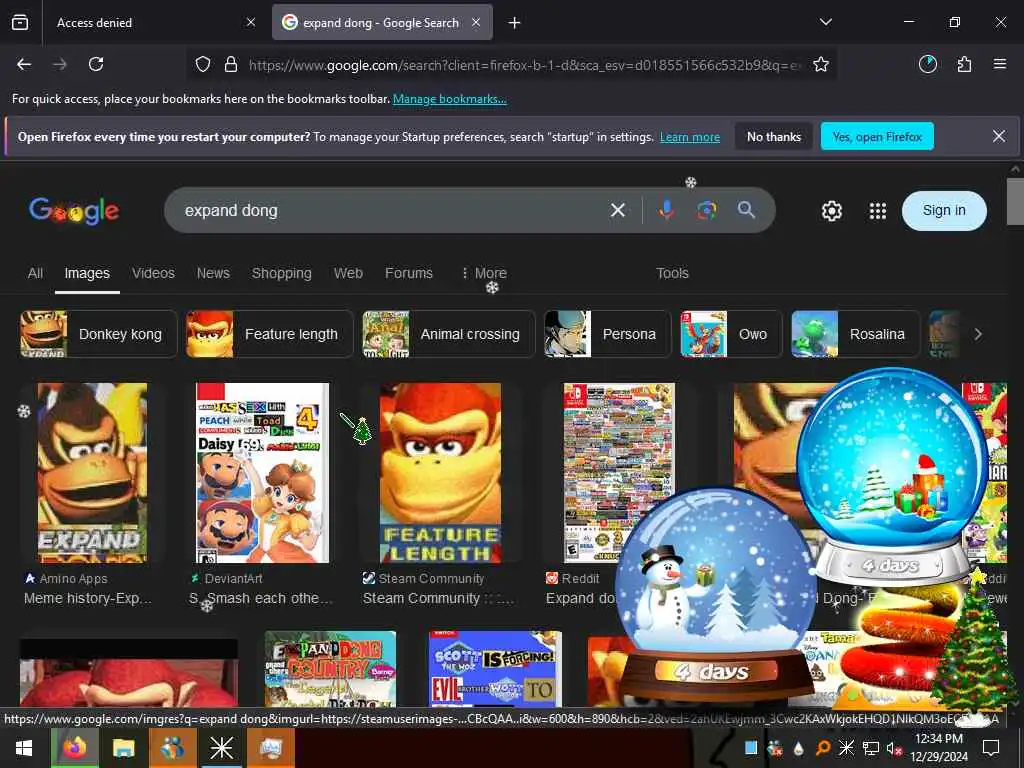Bookmark this page with the star
1024x768 pixels.
(x=821, y=64)
